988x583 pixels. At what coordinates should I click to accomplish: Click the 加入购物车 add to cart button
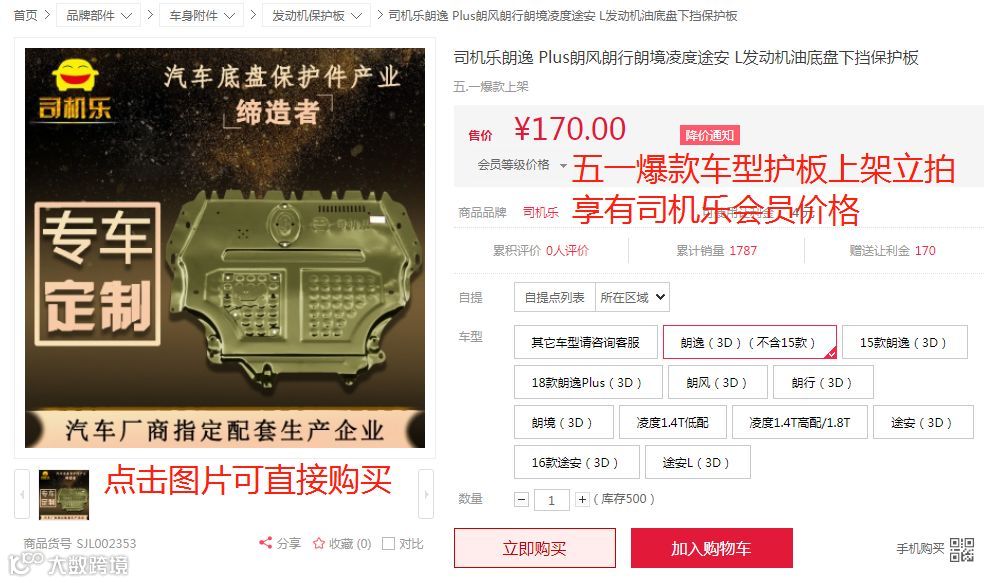(x=711, y=548)
